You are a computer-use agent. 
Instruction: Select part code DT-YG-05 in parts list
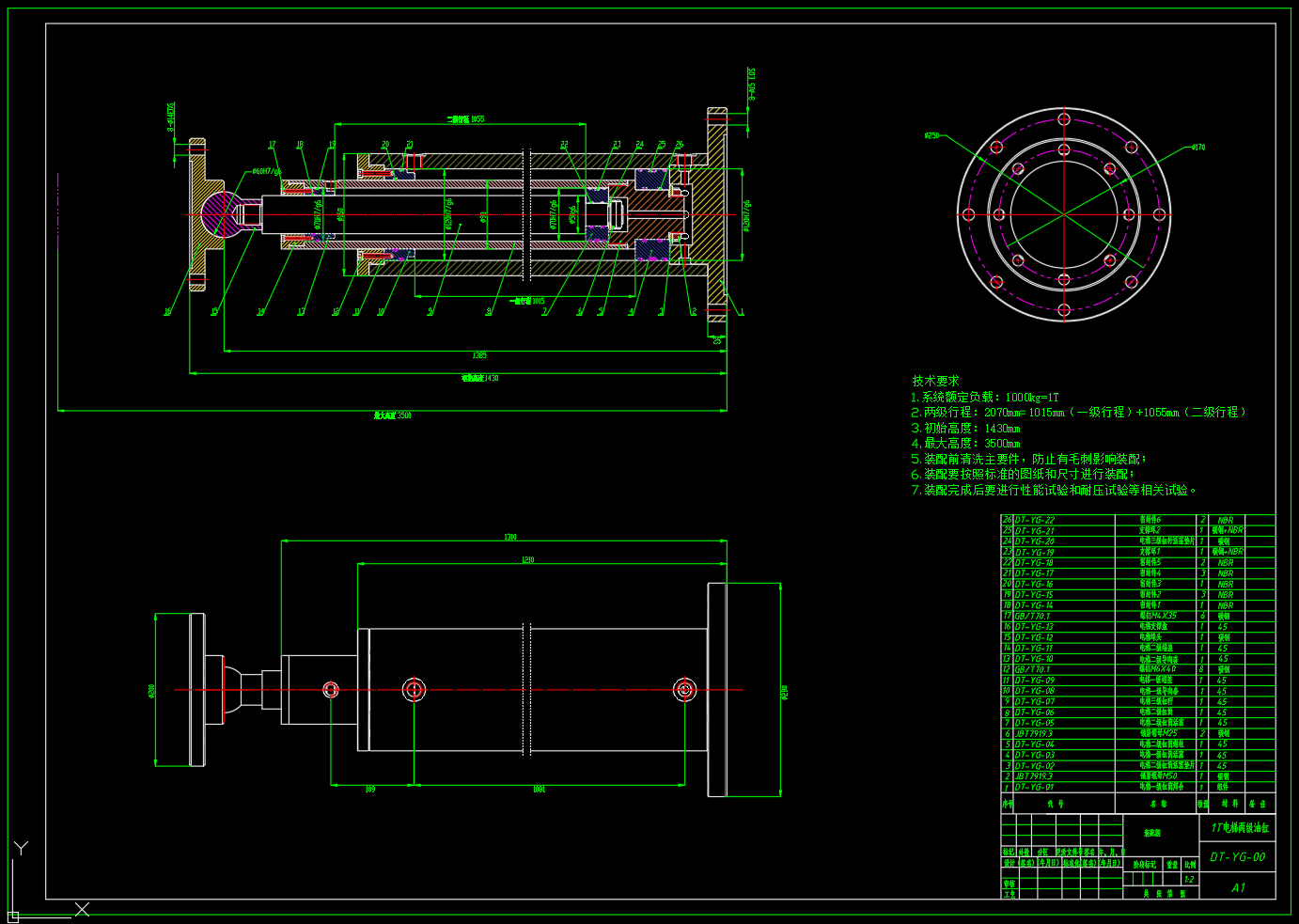[1035, 723]
